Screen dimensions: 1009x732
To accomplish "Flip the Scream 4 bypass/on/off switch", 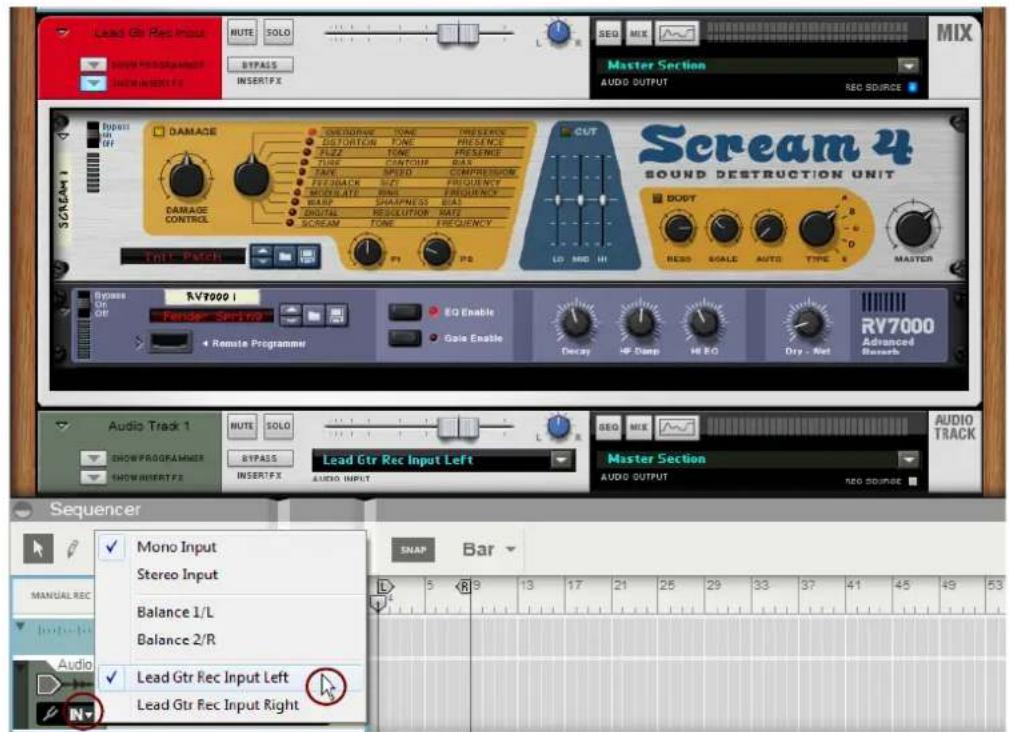I will [93, 134].
